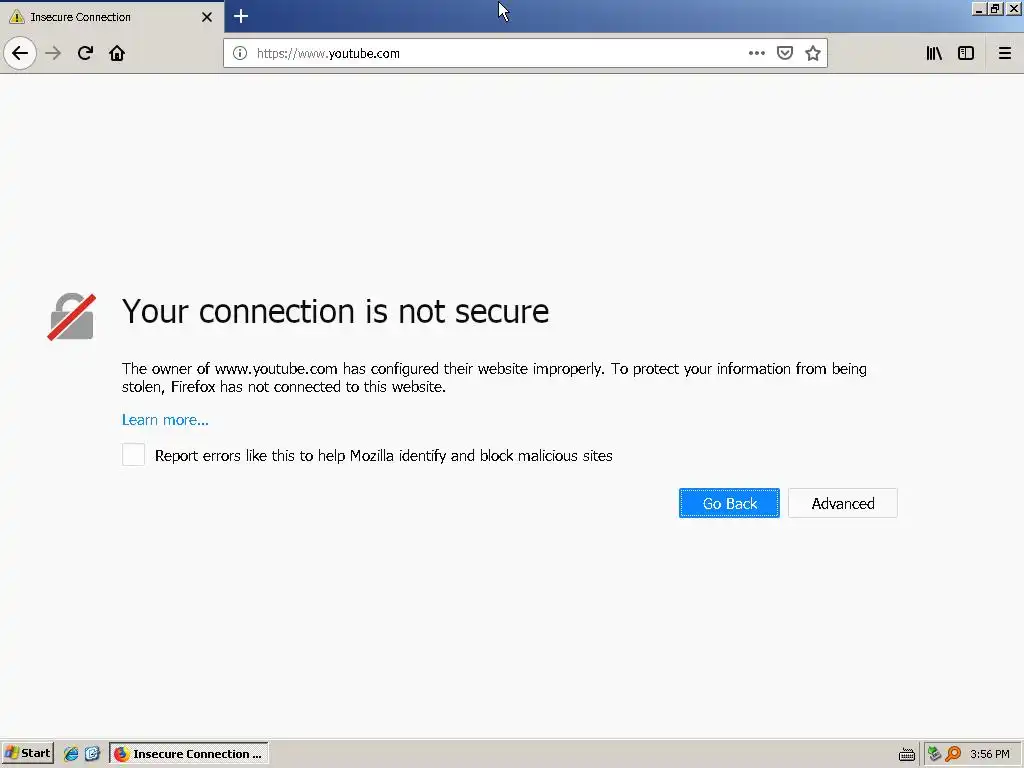Click the second quick launch icon
1024x768 pixels.
click(x=92, y=754)
